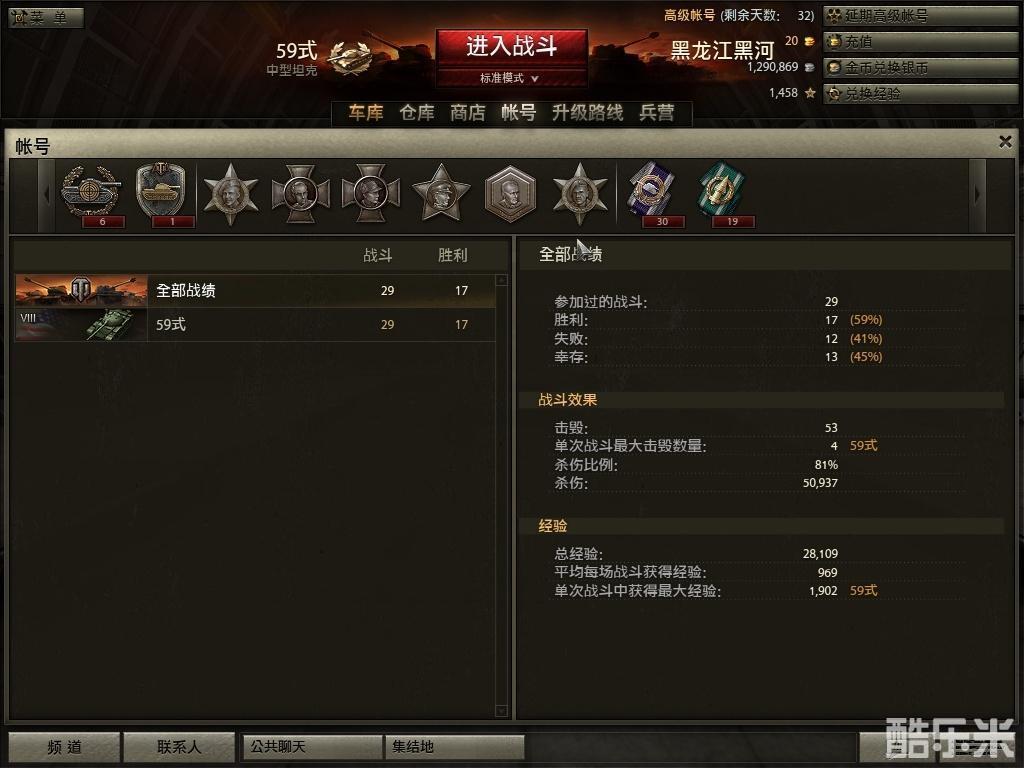
Task: Switch to the 升级路线 tech tree tab
Action: [587, 112]
